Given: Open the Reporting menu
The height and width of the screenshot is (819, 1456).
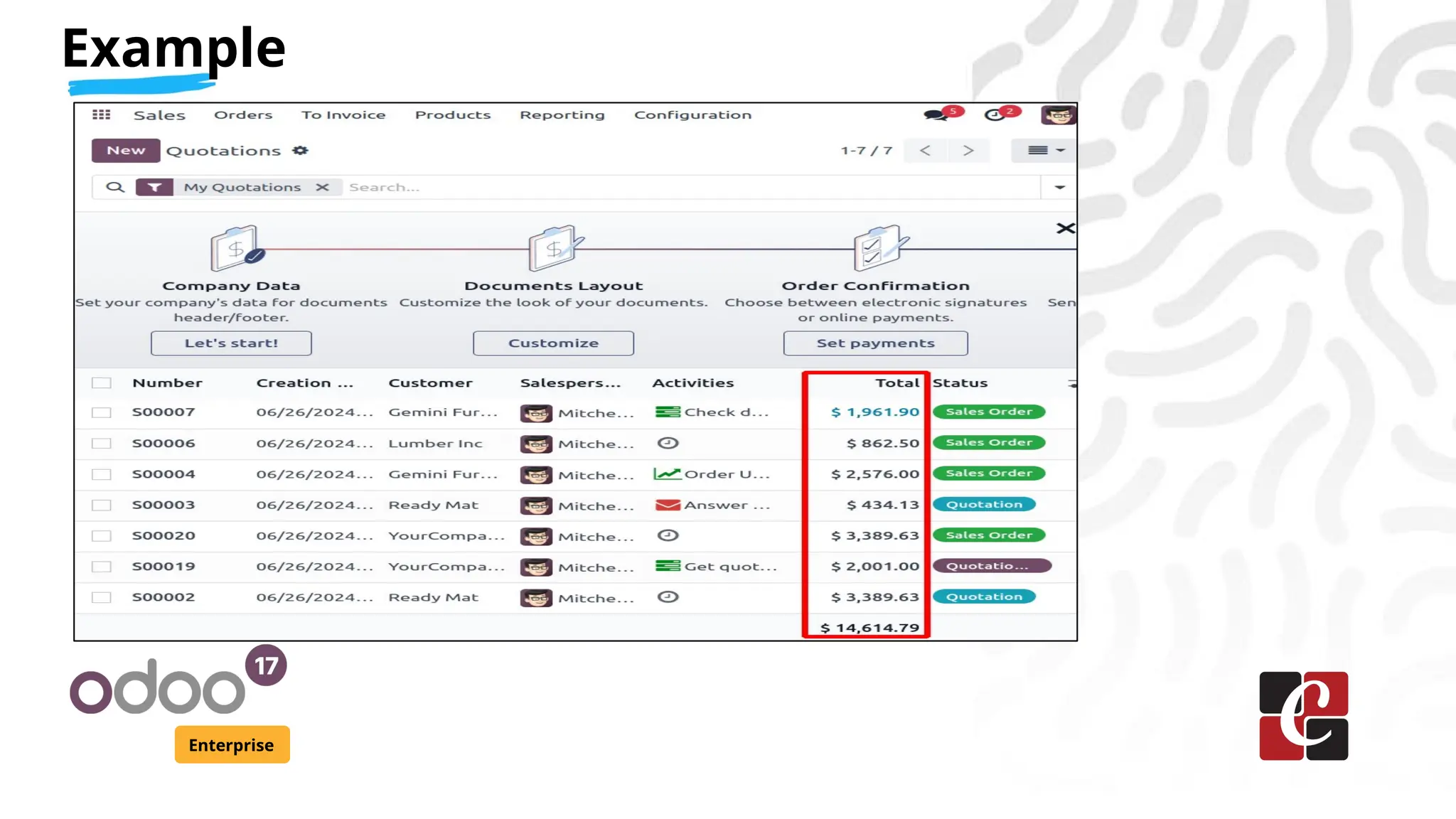Looking at the screenshot, I should pyautogui.click(x=562, y=115).
